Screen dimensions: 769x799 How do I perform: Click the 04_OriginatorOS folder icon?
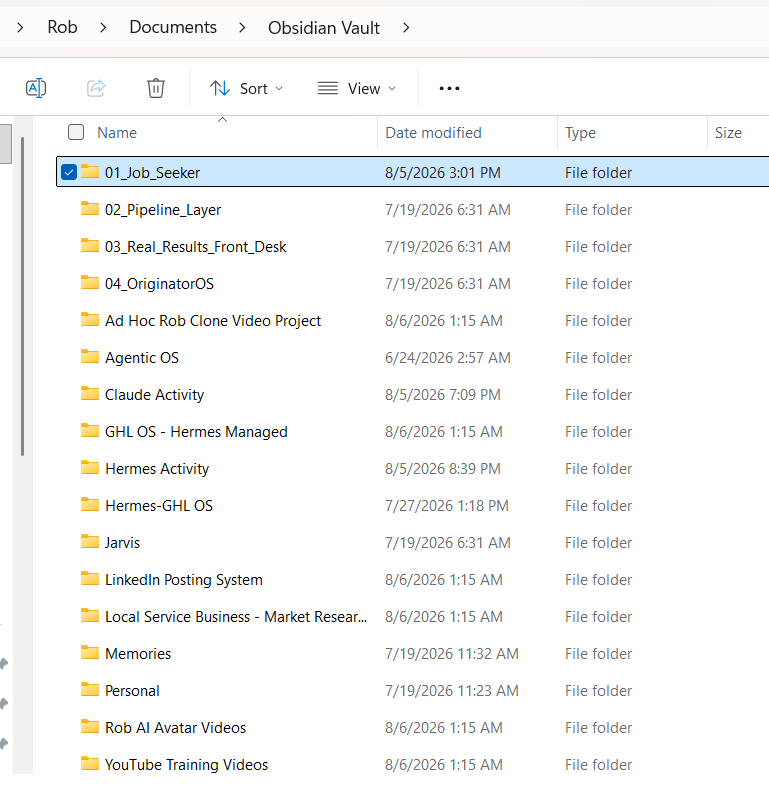click(90, 283)
